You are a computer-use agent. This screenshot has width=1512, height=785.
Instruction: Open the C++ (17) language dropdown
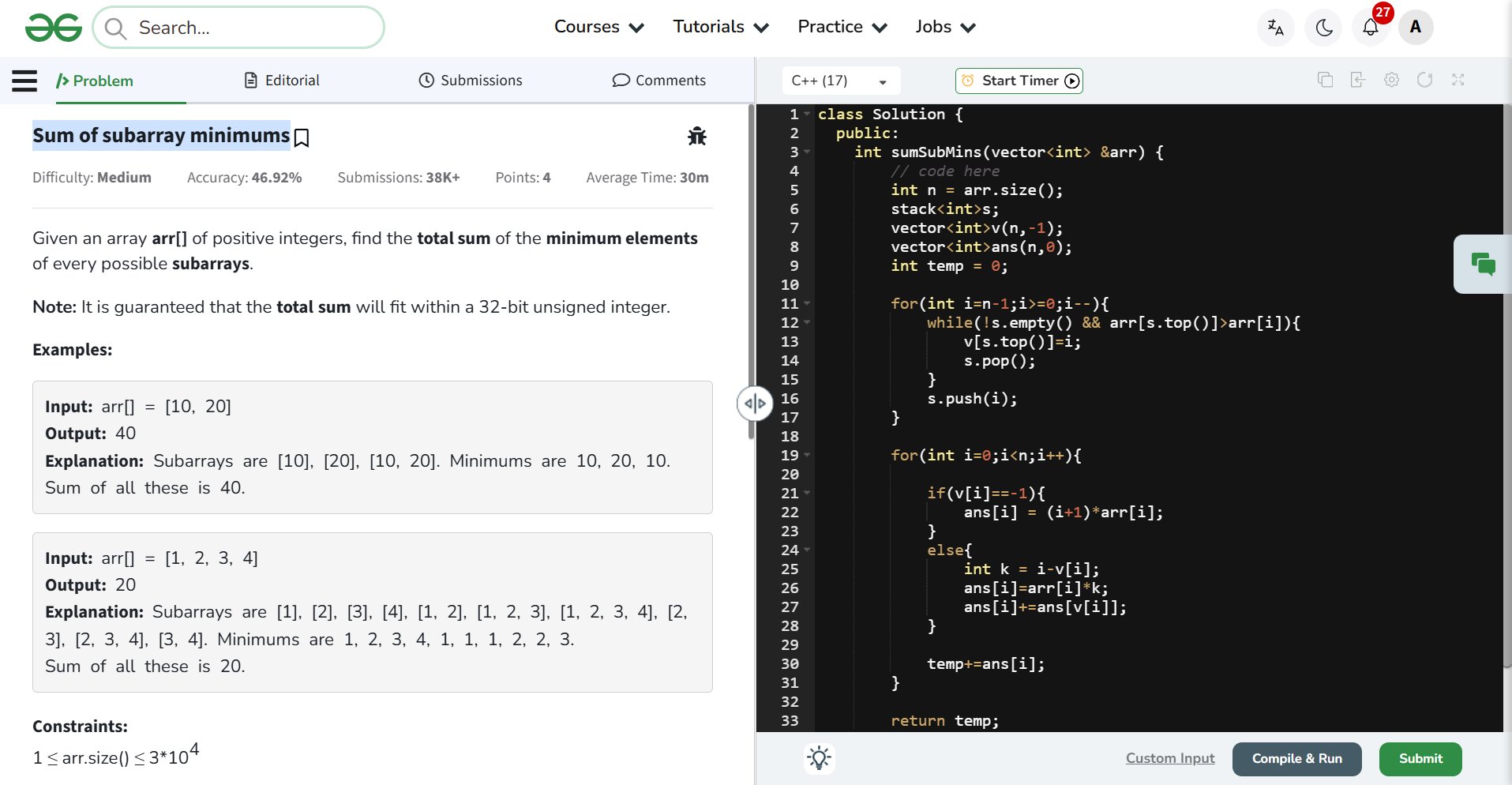(839, 81)
